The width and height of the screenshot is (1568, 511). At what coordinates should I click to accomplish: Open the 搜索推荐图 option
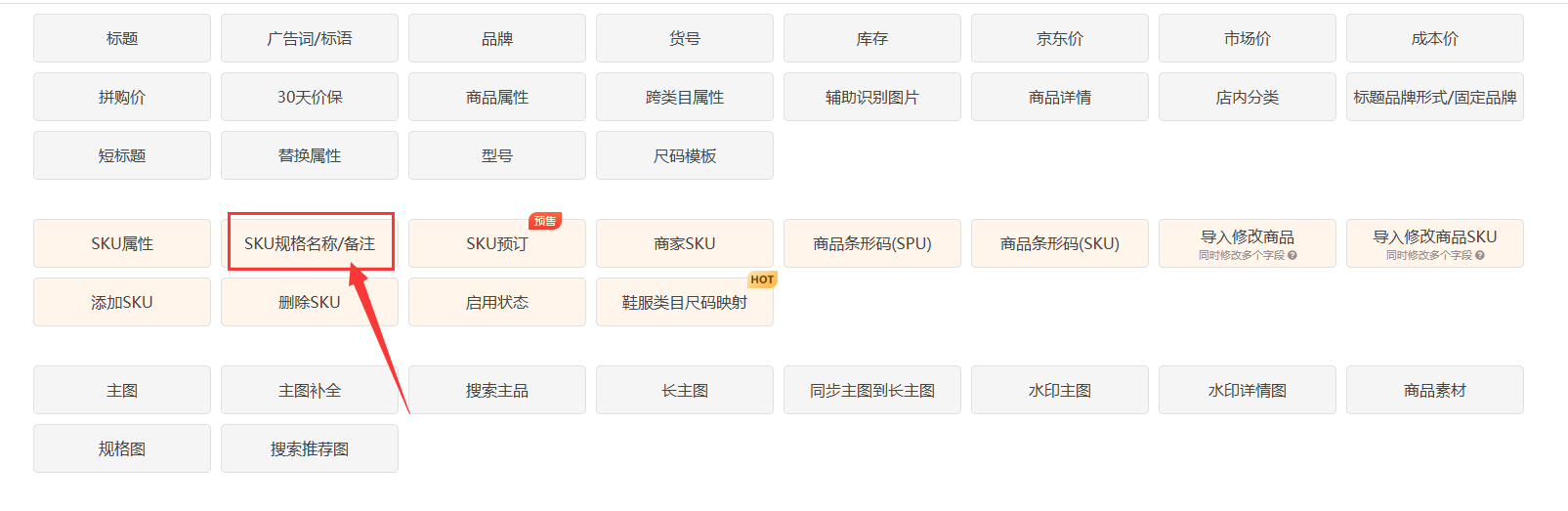(x=310, y=448)
